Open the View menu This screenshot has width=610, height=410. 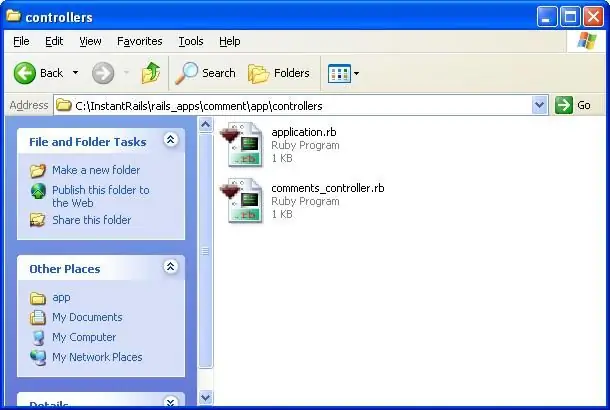(90, 41)
